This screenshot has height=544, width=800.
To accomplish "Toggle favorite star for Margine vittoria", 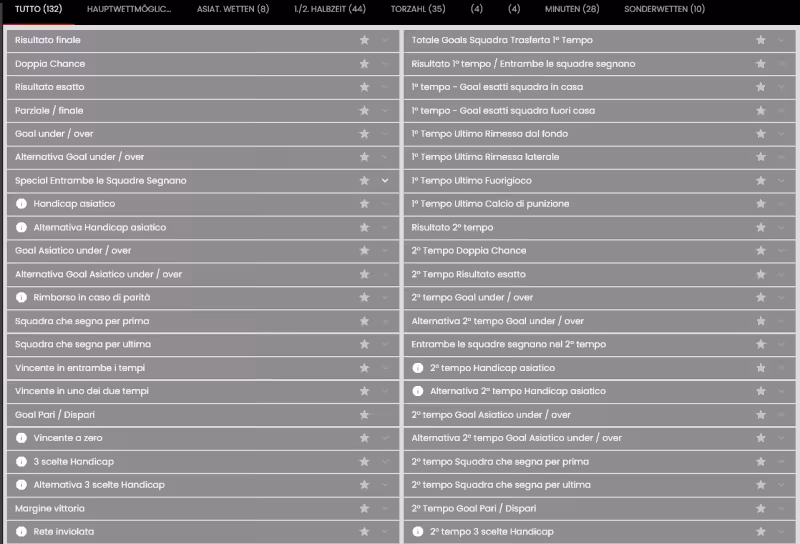I will click(x=364, y=508).
